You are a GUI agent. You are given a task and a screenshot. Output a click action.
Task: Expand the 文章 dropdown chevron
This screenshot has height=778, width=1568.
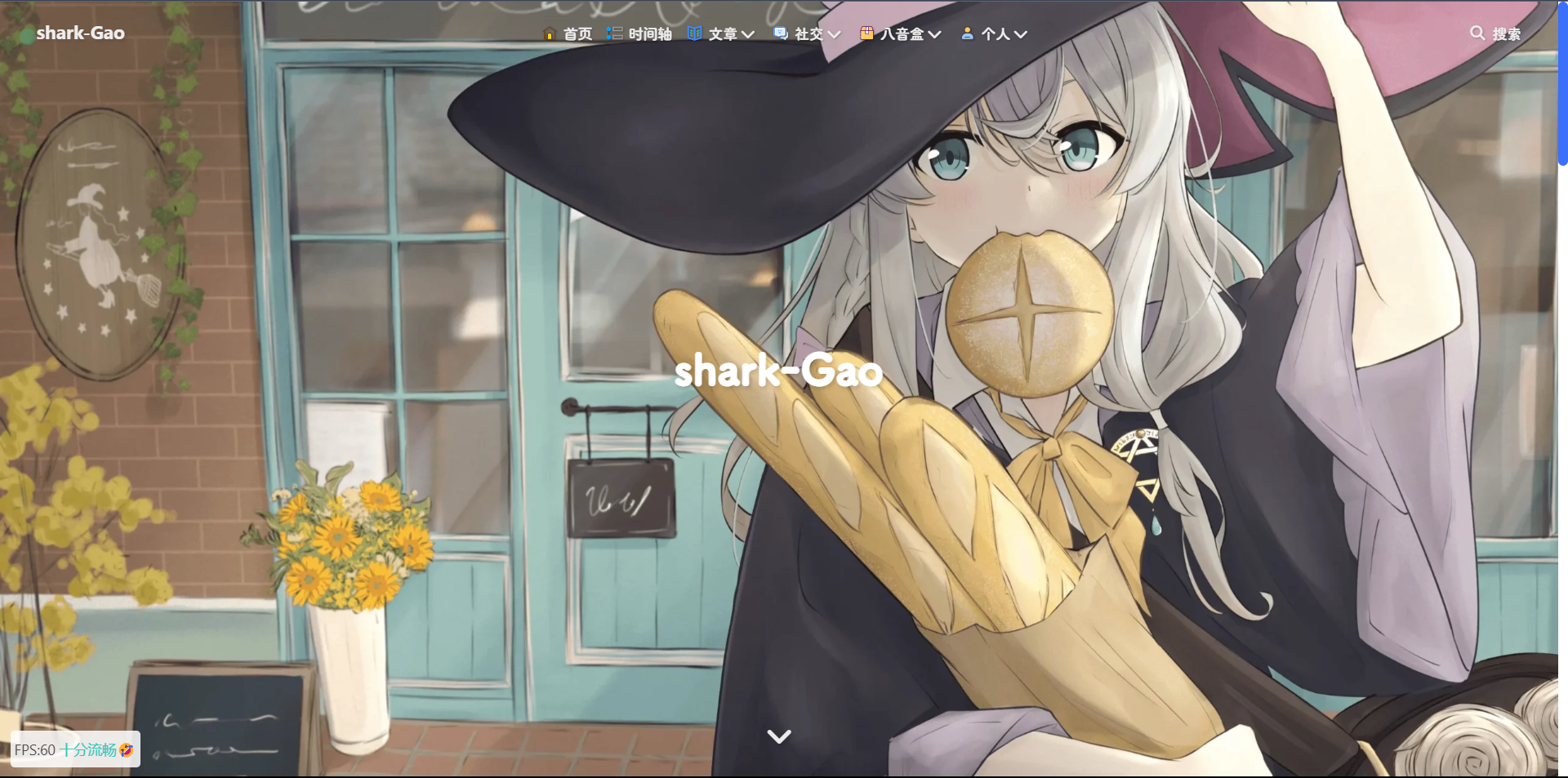tap(748, 34)
